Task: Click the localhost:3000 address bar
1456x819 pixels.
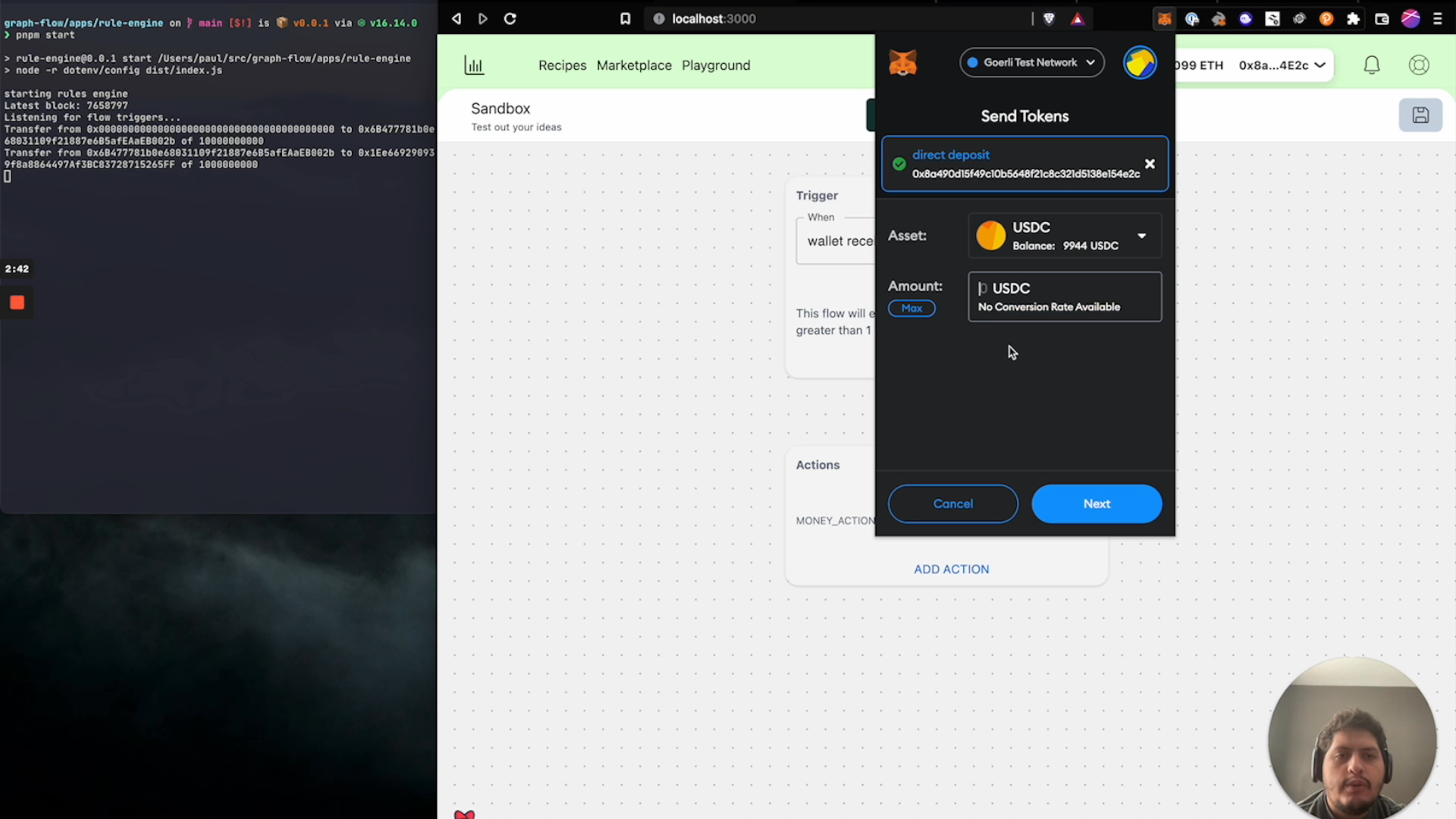Action: coord(713,19)
